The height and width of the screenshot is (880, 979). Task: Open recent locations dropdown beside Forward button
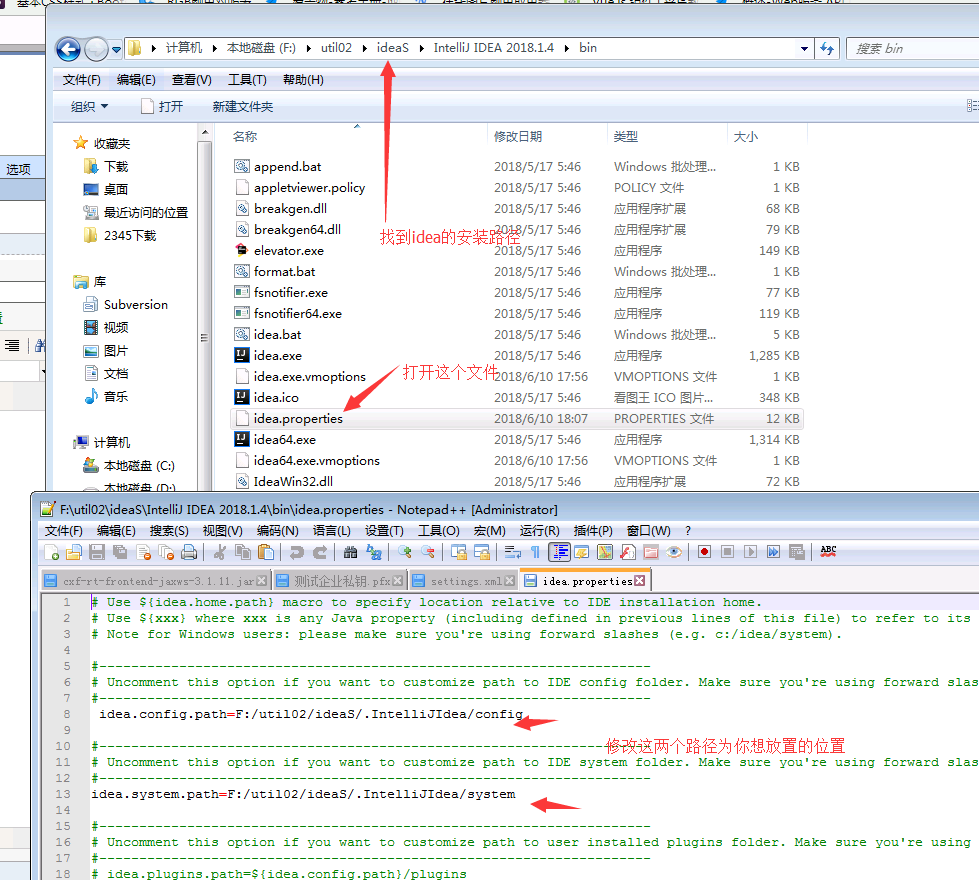coord(116,49)
